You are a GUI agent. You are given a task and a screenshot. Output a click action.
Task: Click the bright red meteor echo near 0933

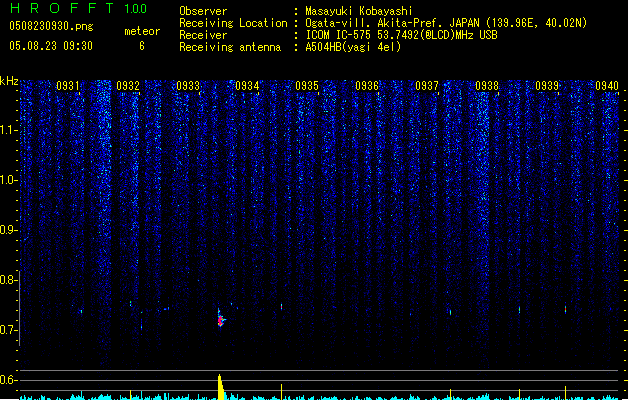click(220, 320)
